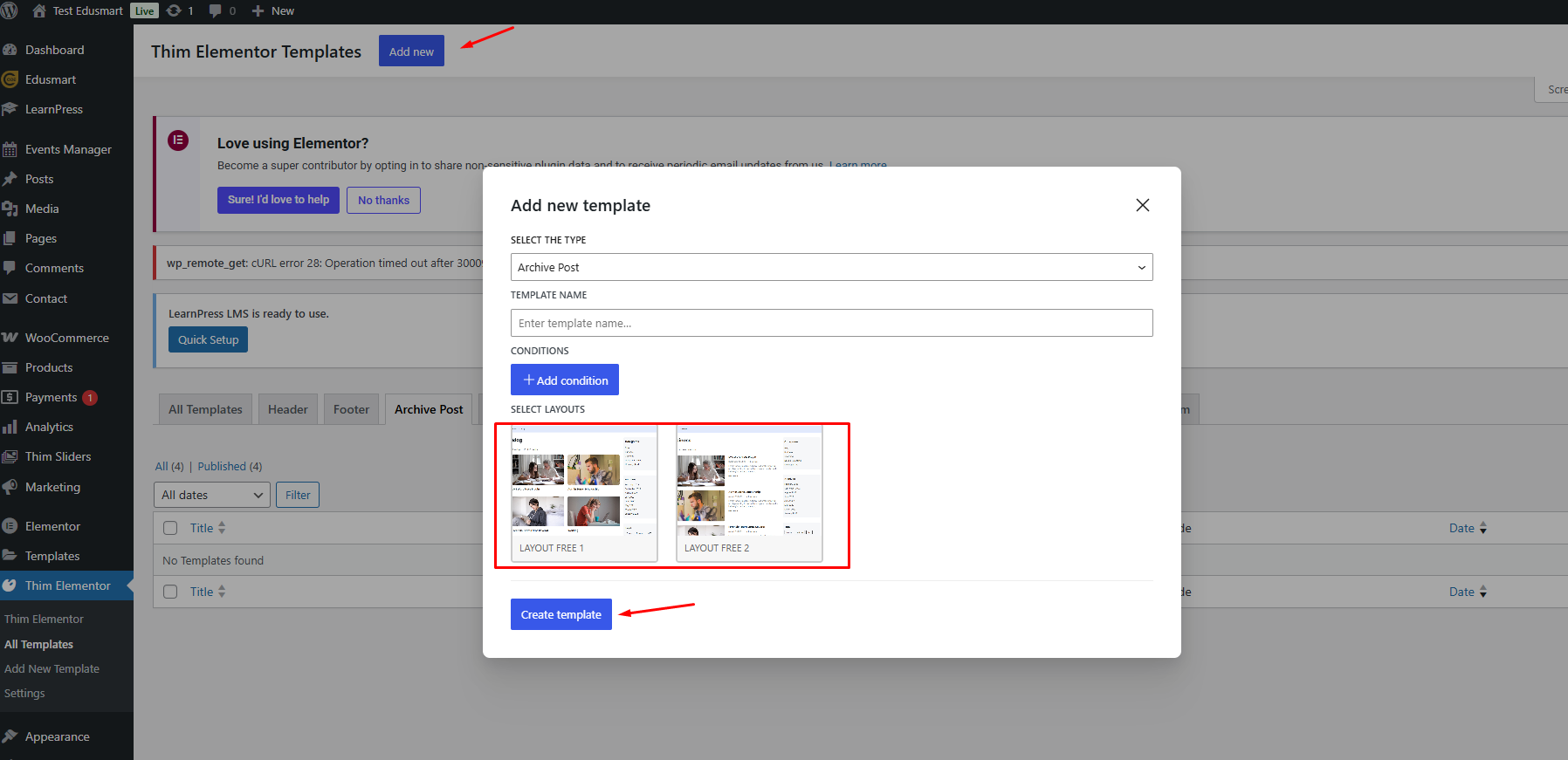Select the Archive Post tab

(429, 409)
